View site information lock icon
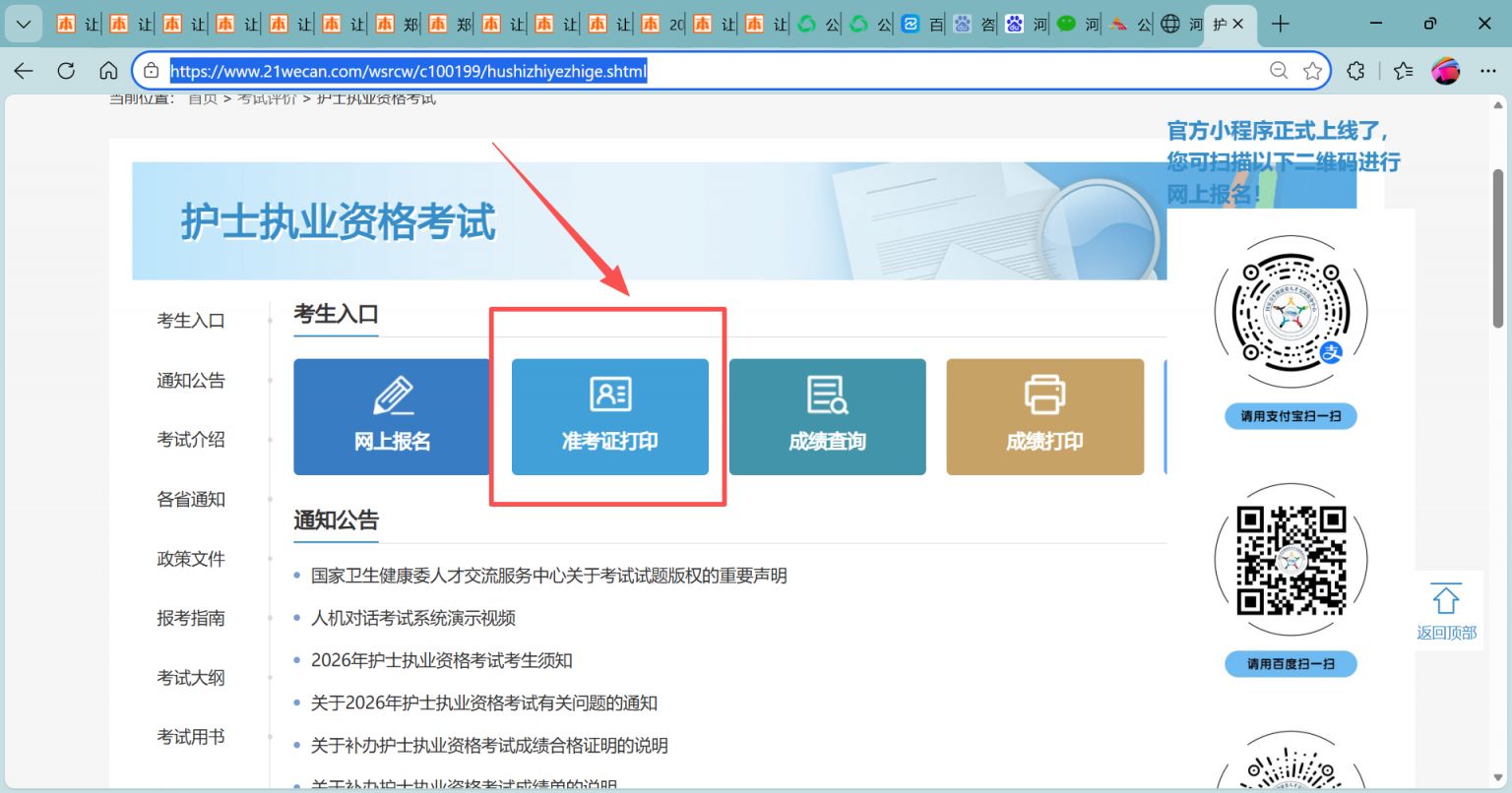This screenshot has width=1512, height=793. click(x=151, y=71)
